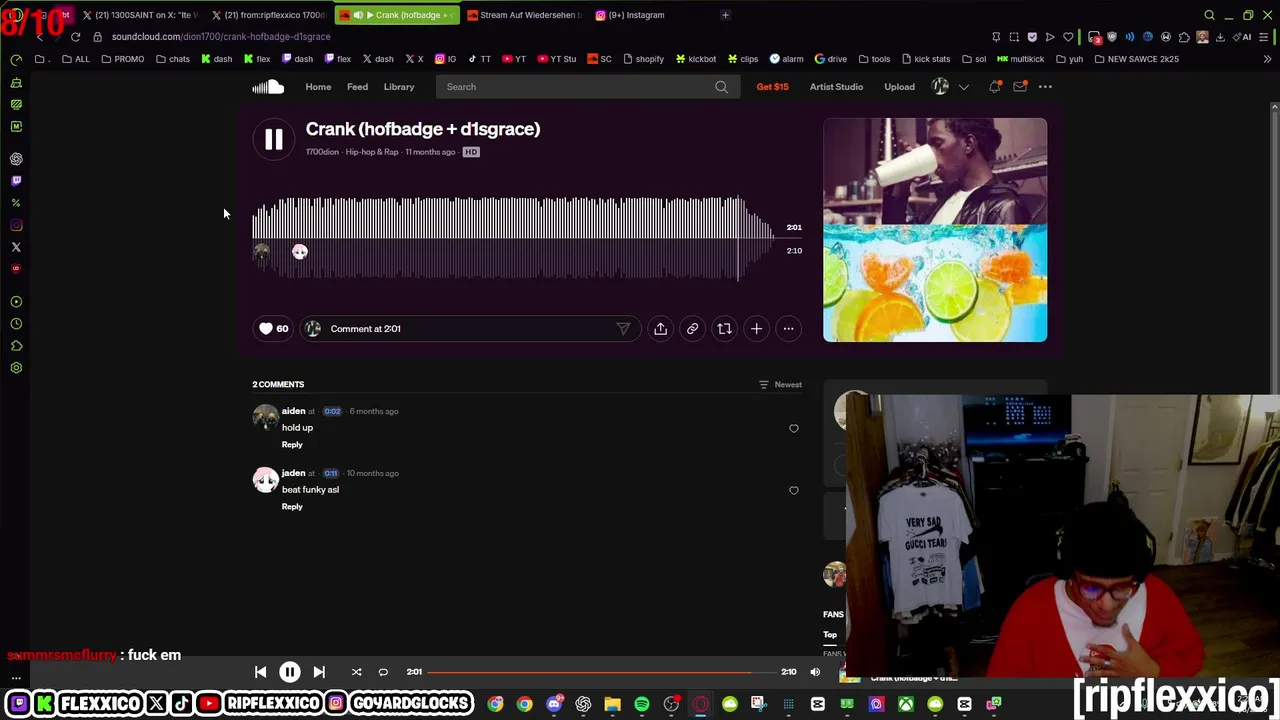1280x720 pixels.
Task: Open aiden's profile from the comment username
Action: [293, 411]
